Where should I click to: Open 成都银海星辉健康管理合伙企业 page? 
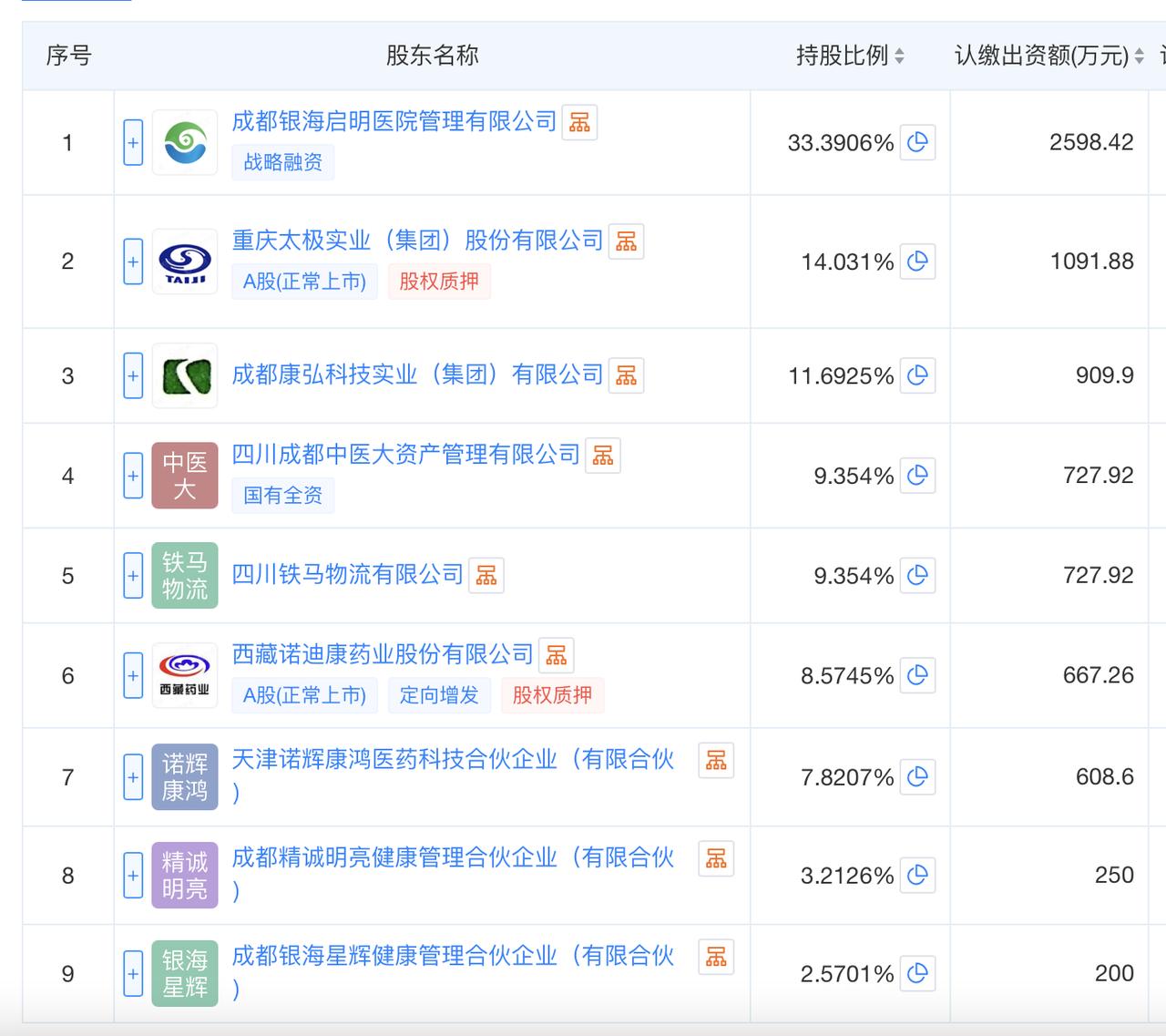454,972
